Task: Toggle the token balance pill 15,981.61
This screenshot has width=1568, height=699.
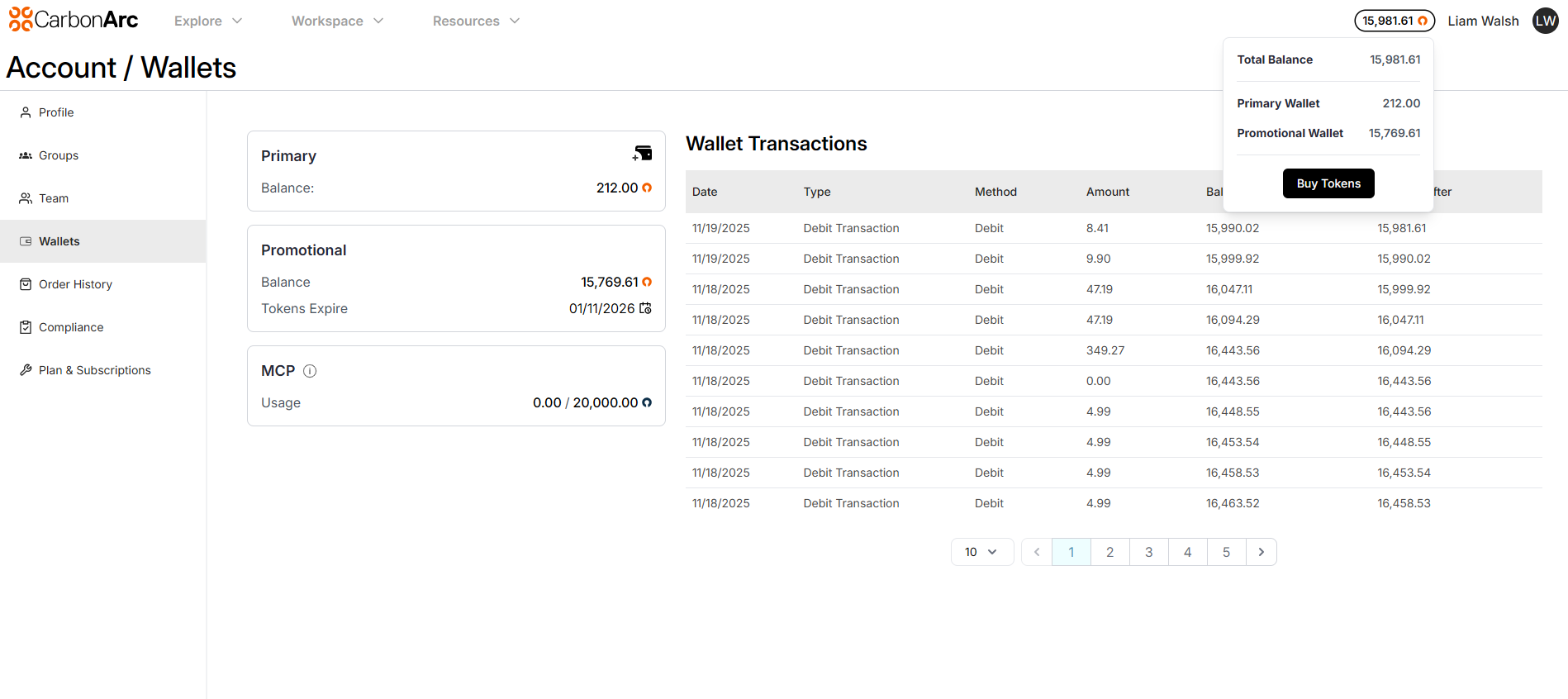Action: pyautogui.click(x=1394, y=21)
